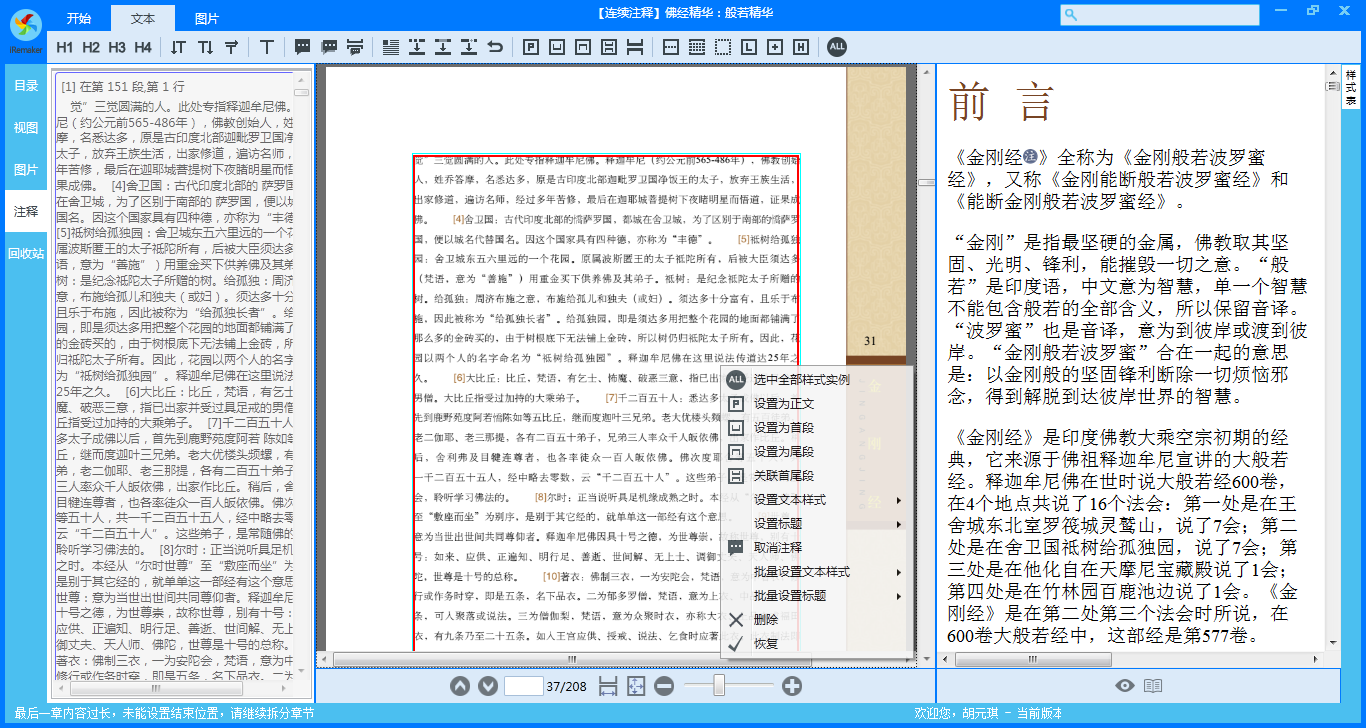
Task: Choose 设置为正文 from context menu
Action: (784, 404)
